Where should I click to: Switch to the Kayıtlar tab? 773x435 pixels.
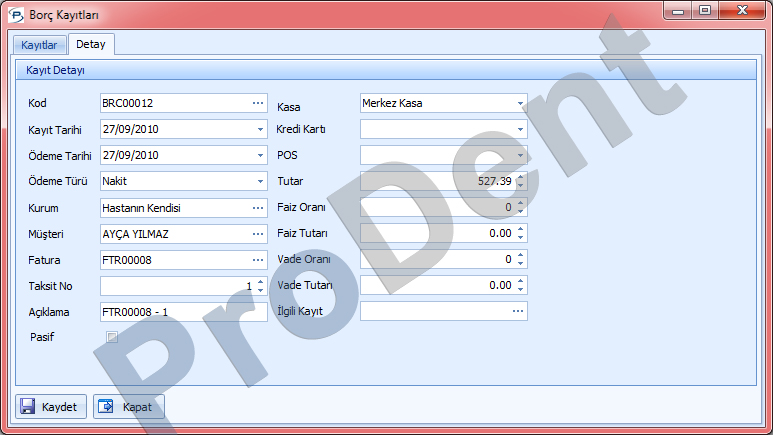(39, 45)
